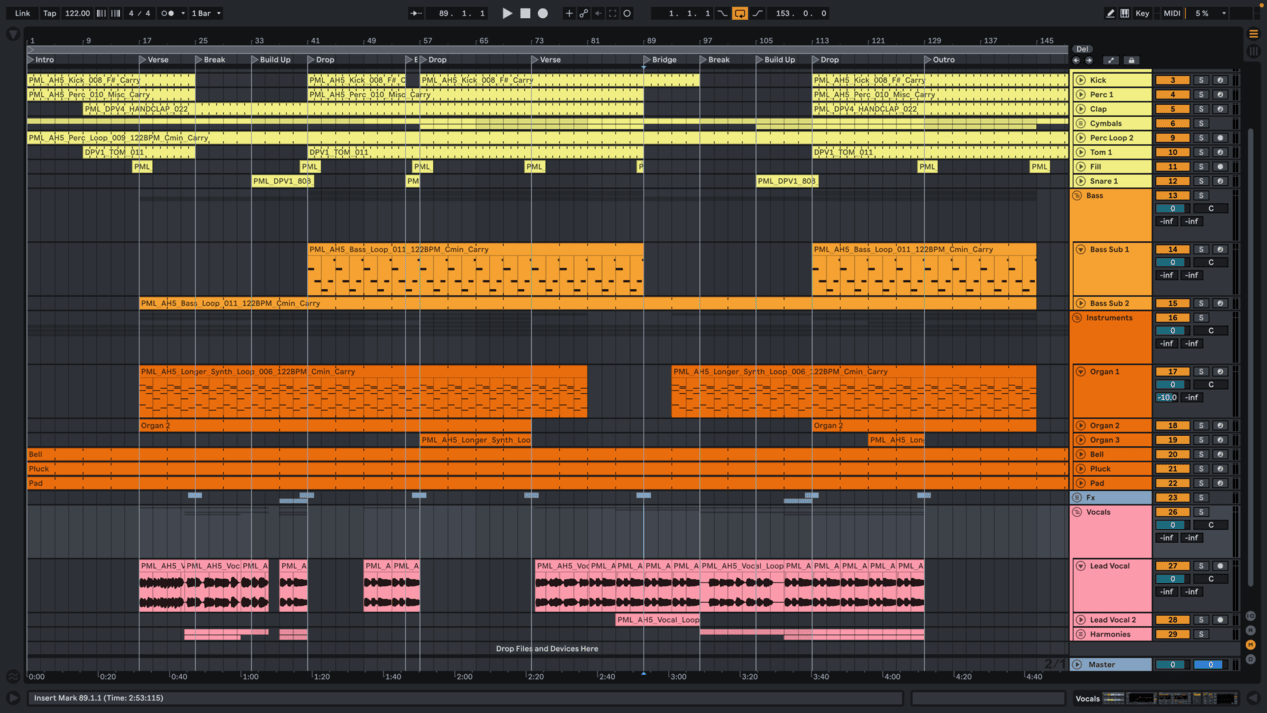Click the Link button
Screen dimensions: 1267x713
tap(22, 13)
